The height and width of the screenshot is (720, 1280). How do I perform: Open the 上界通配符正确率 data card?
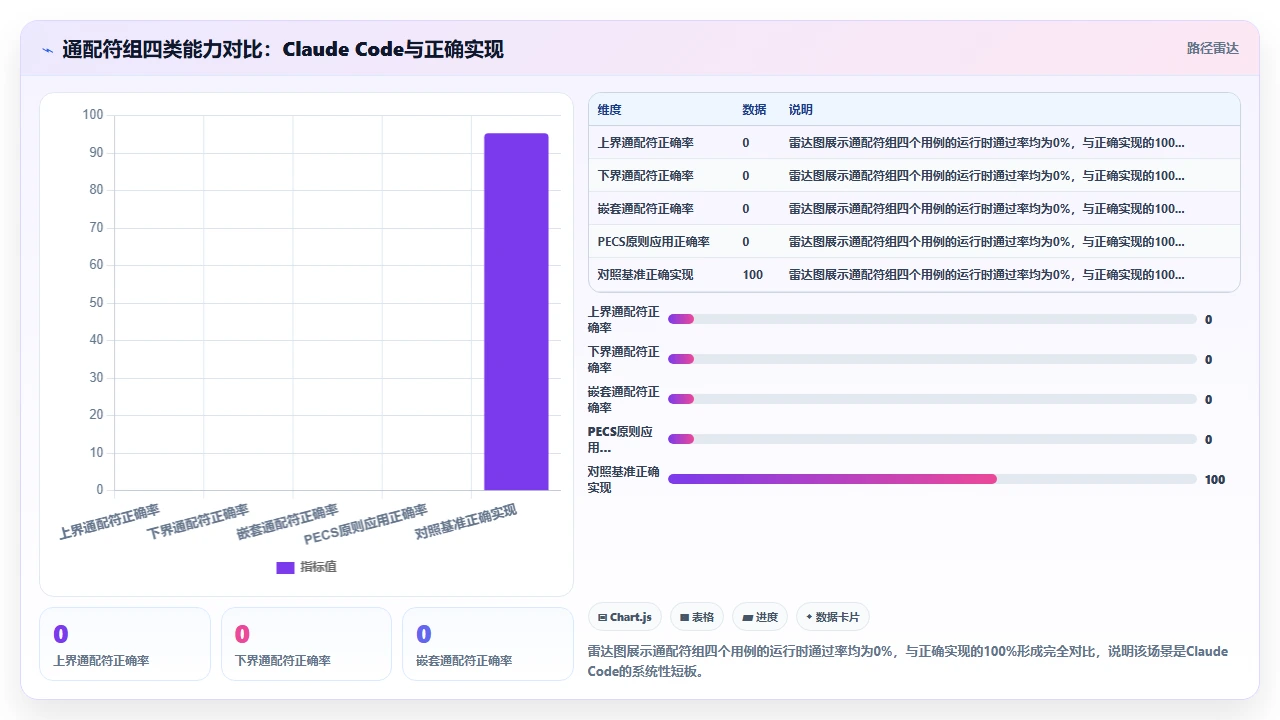pos(125,644)
